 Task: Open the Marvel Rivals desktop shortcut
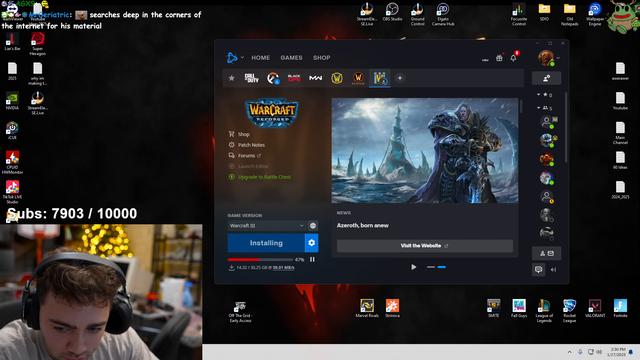(x=367, y=308)
